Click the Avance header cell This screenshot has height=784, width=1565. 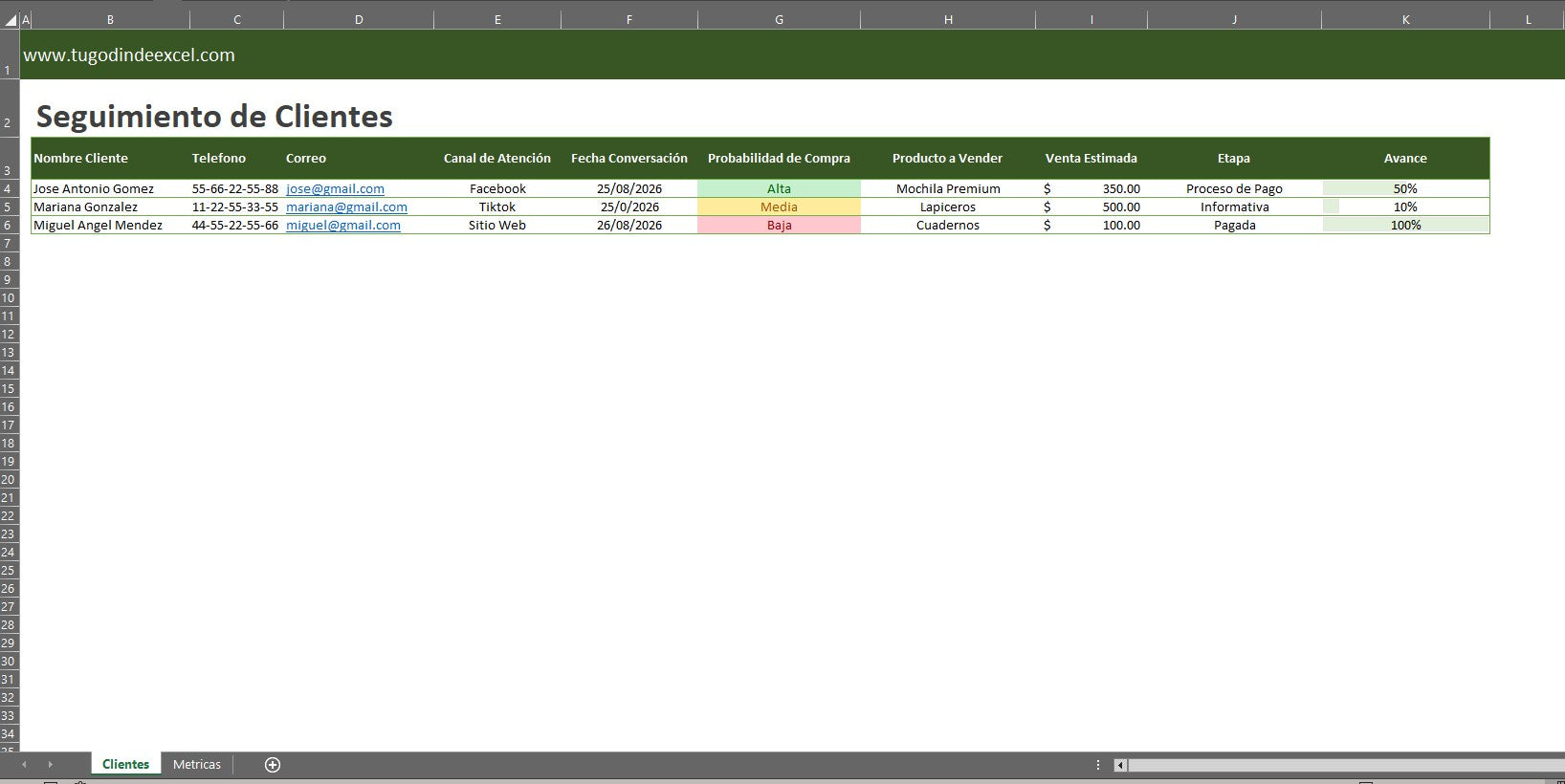[1405, 158]
